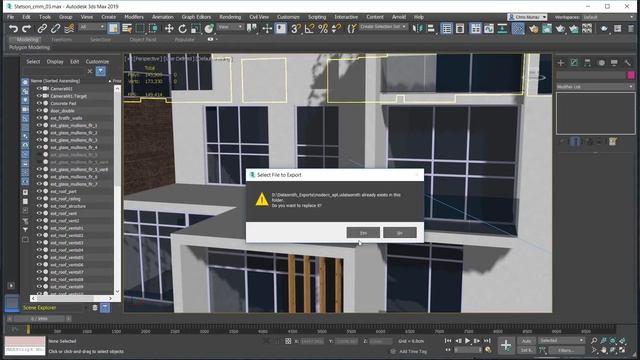Select the Rectangular Selection Region tool

tap(140, 29)
